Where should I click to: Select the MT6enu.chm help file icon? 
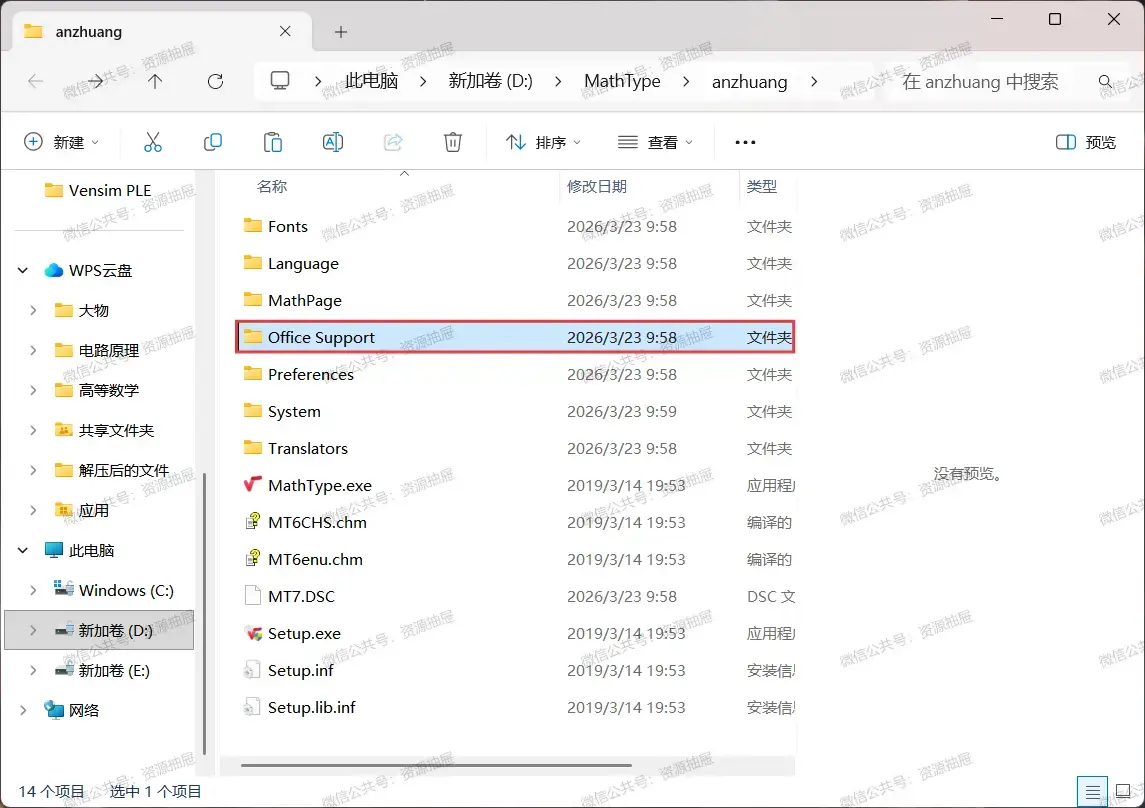tap(252, 559)
